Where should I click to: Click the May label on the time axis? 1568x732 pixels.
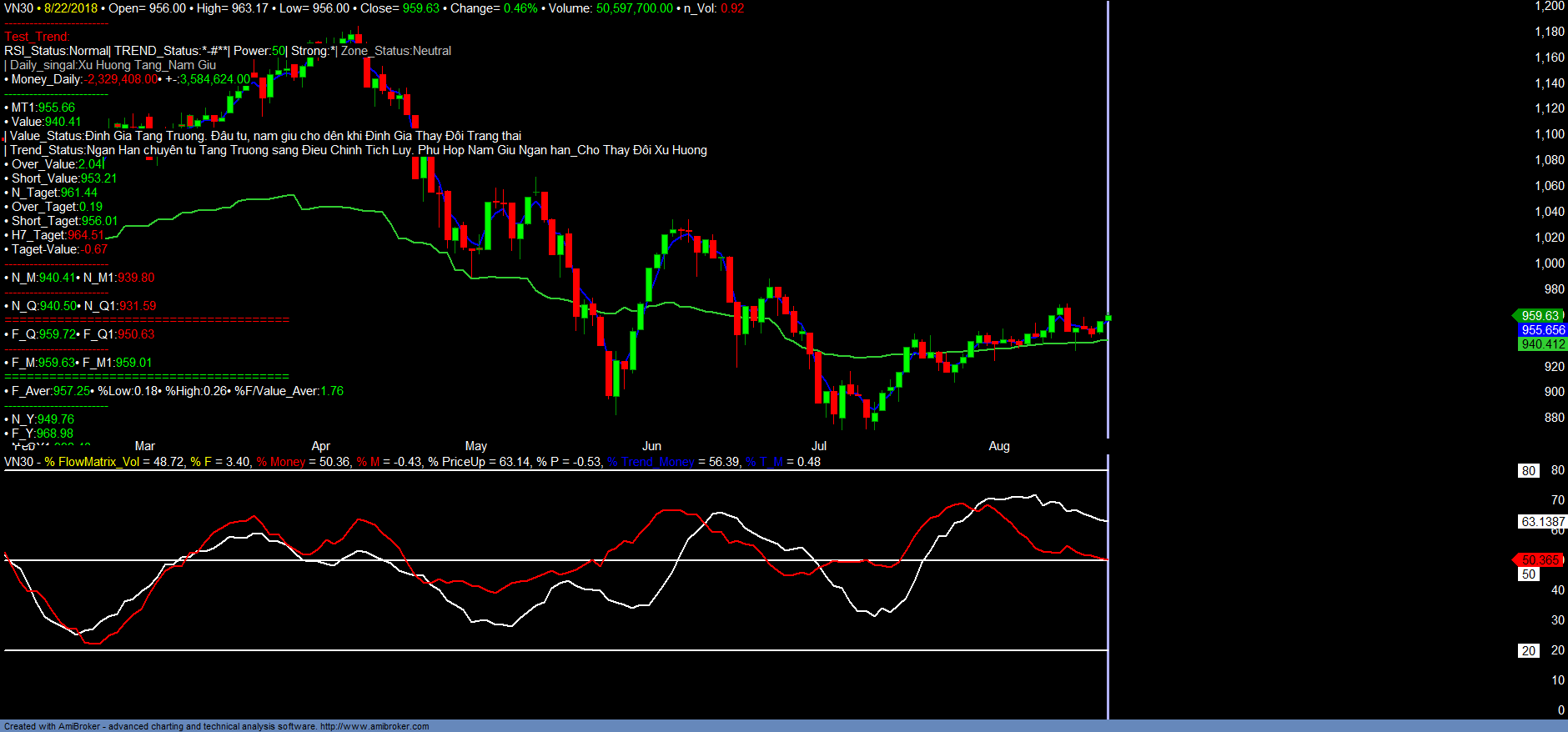click(475, 446)
